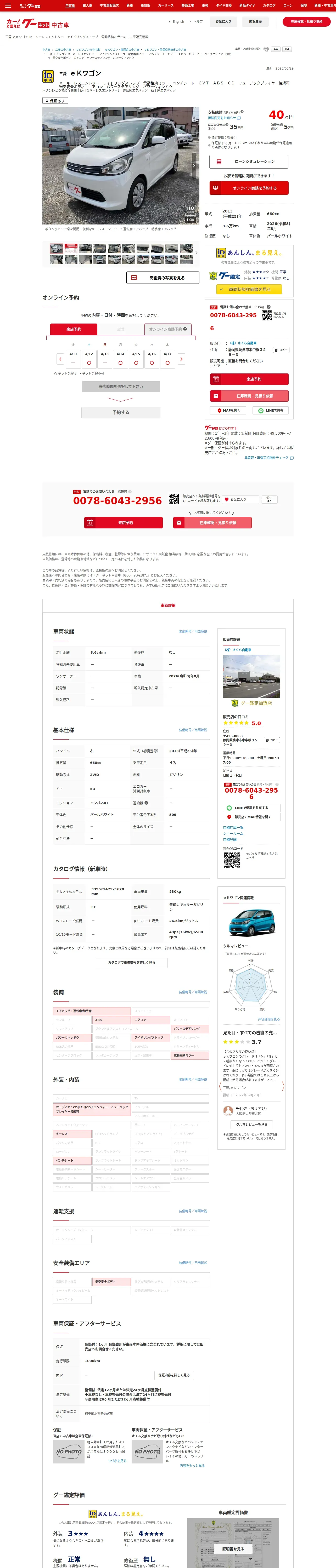Viewport: 336px width, 1568px height.
Task: Open カタログ top navigation item
Action: 269,5
